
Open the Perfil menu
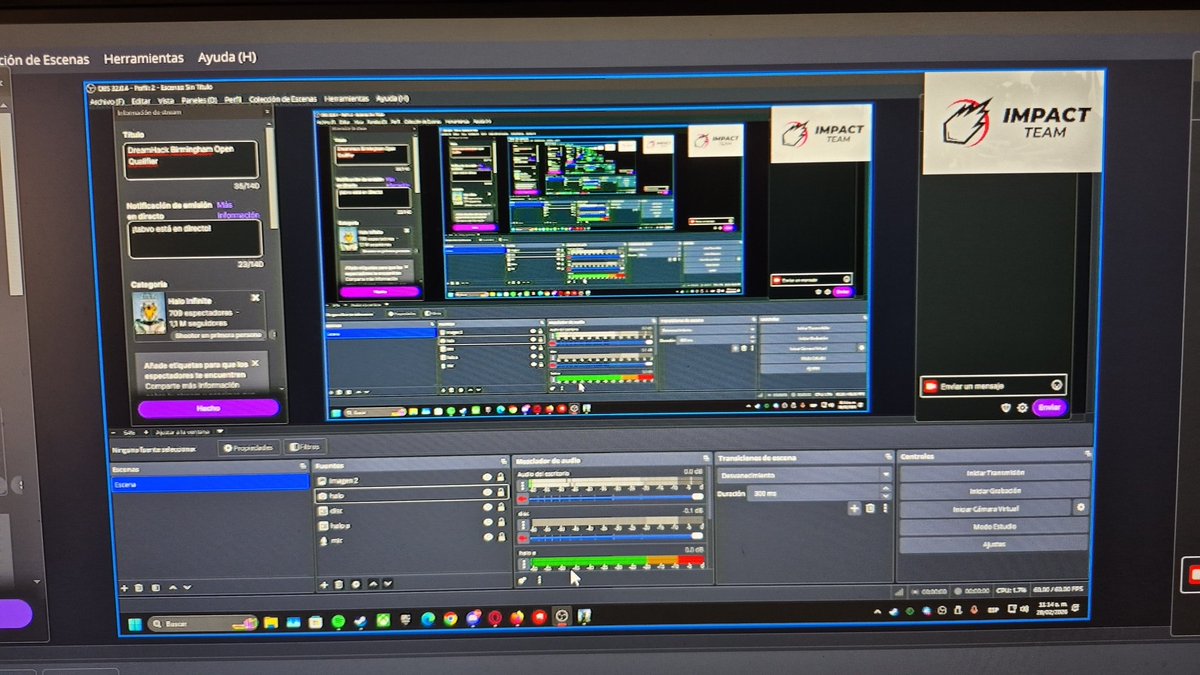point(233,100)
